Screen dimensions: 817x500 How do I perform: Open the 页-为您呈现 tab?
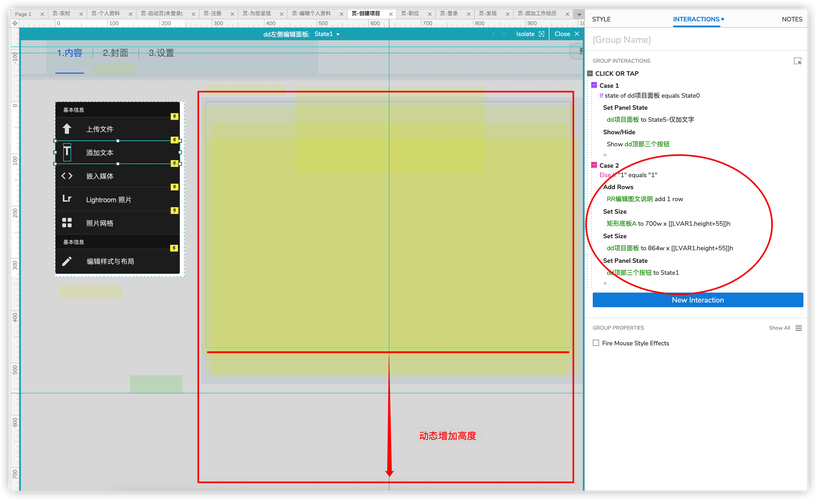pos(256,14)
